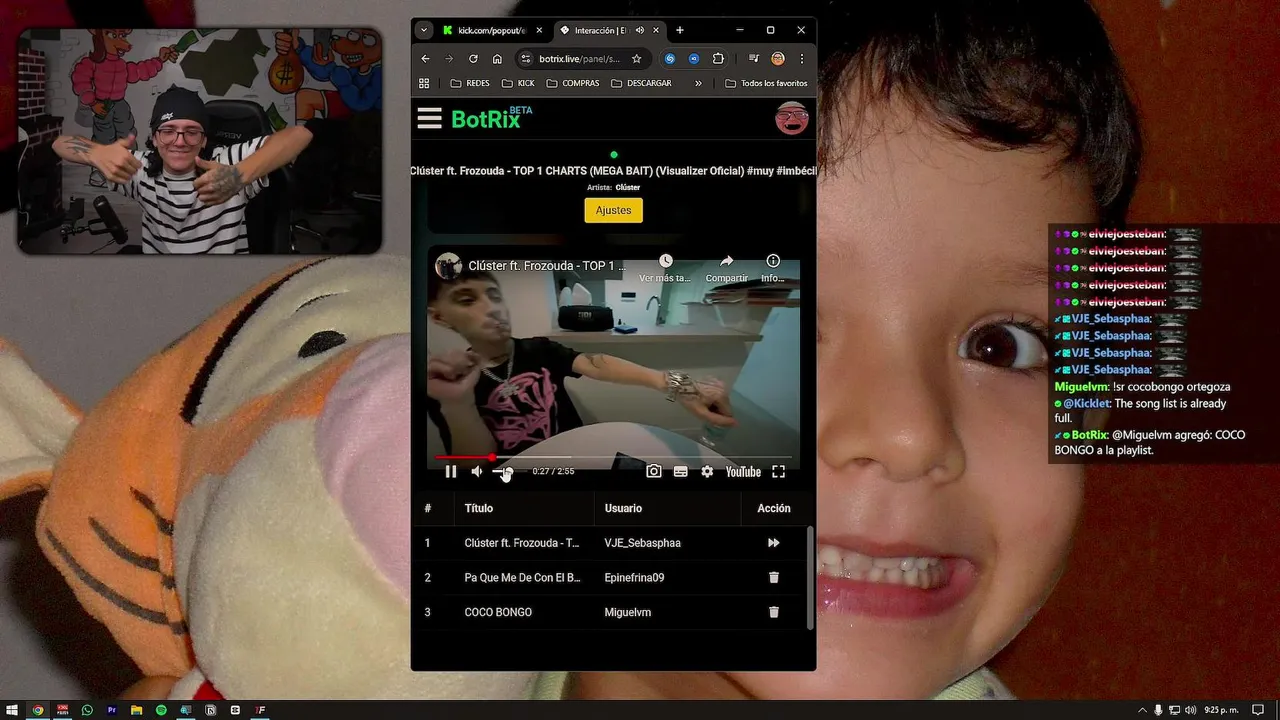The width and height of the screenshot is (1280, 720).
Task: Remove COCO BONGO from the playlist
Action: click(773, 612)
